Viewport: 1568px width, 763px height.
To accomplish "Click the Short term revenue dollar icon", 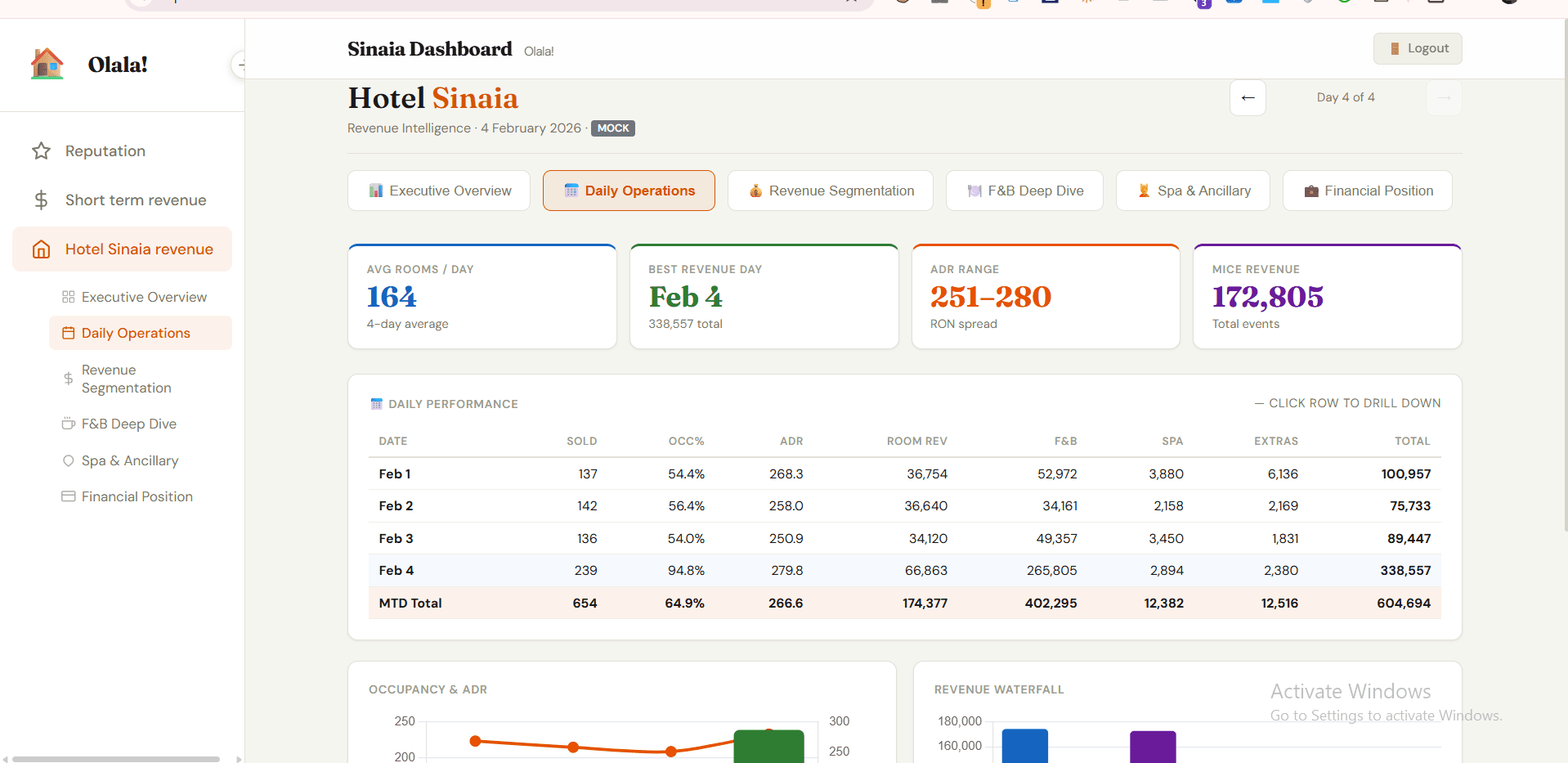I will coord(41,200).
